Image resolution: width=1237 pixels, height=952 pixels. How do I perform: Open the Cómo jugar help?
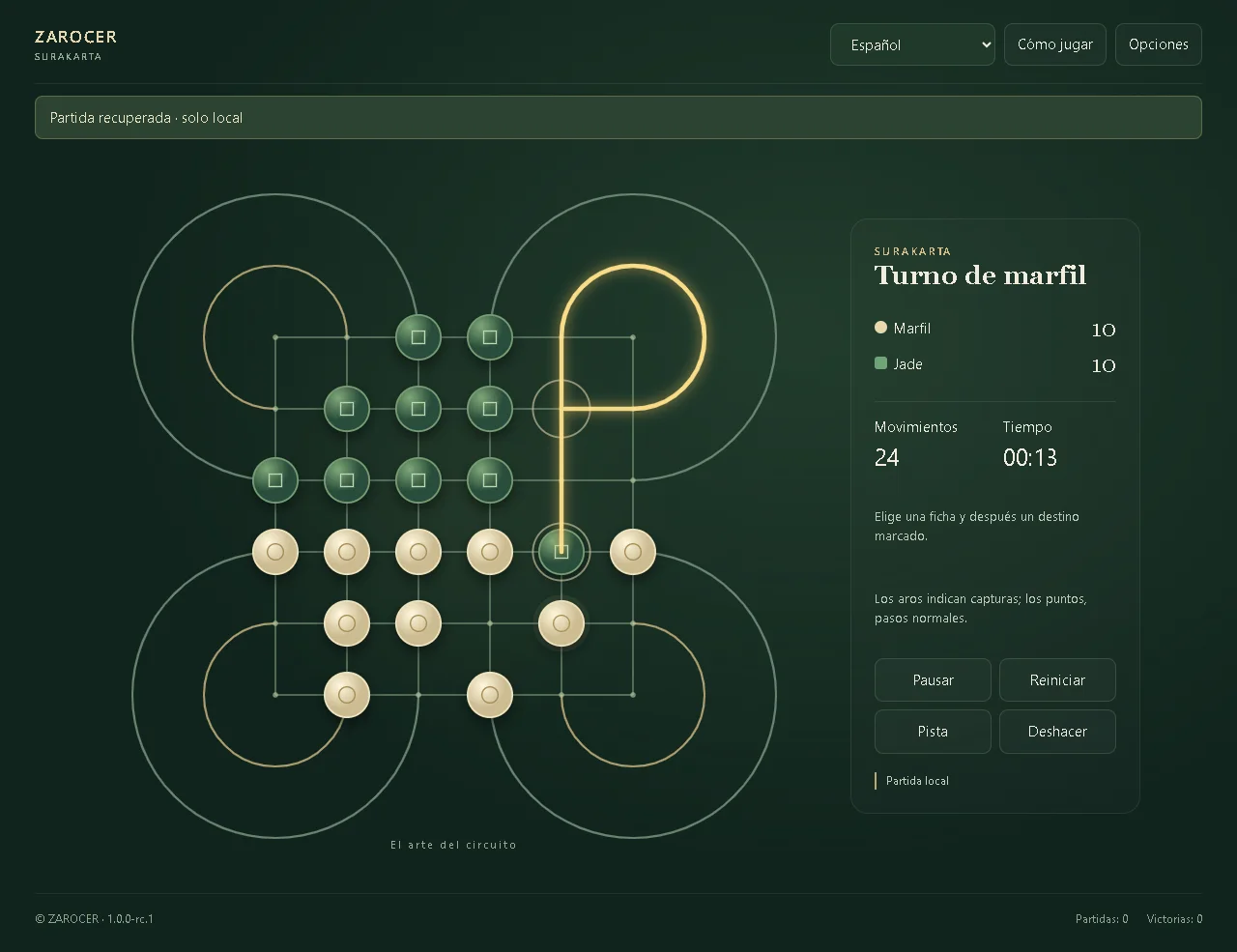[x=1055, y=44]
